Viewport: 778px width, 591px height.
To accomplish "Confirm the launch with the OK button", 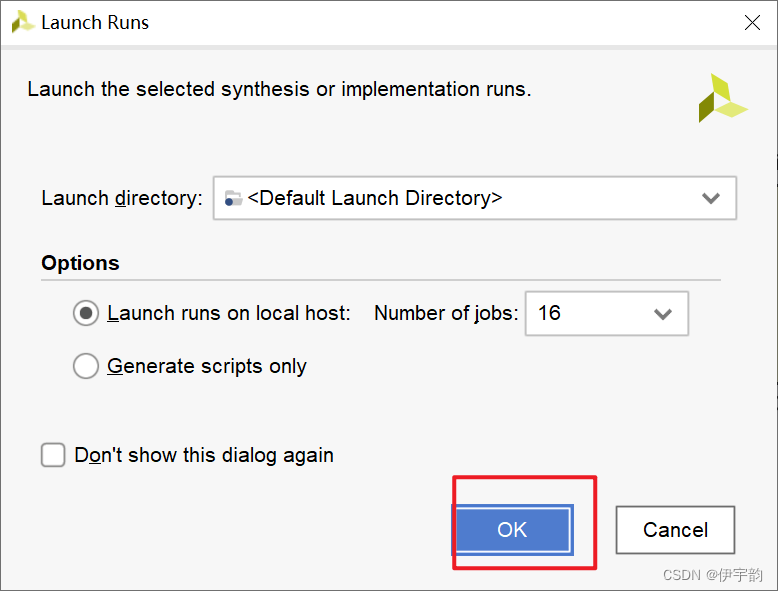I will [x=513, y=529].
